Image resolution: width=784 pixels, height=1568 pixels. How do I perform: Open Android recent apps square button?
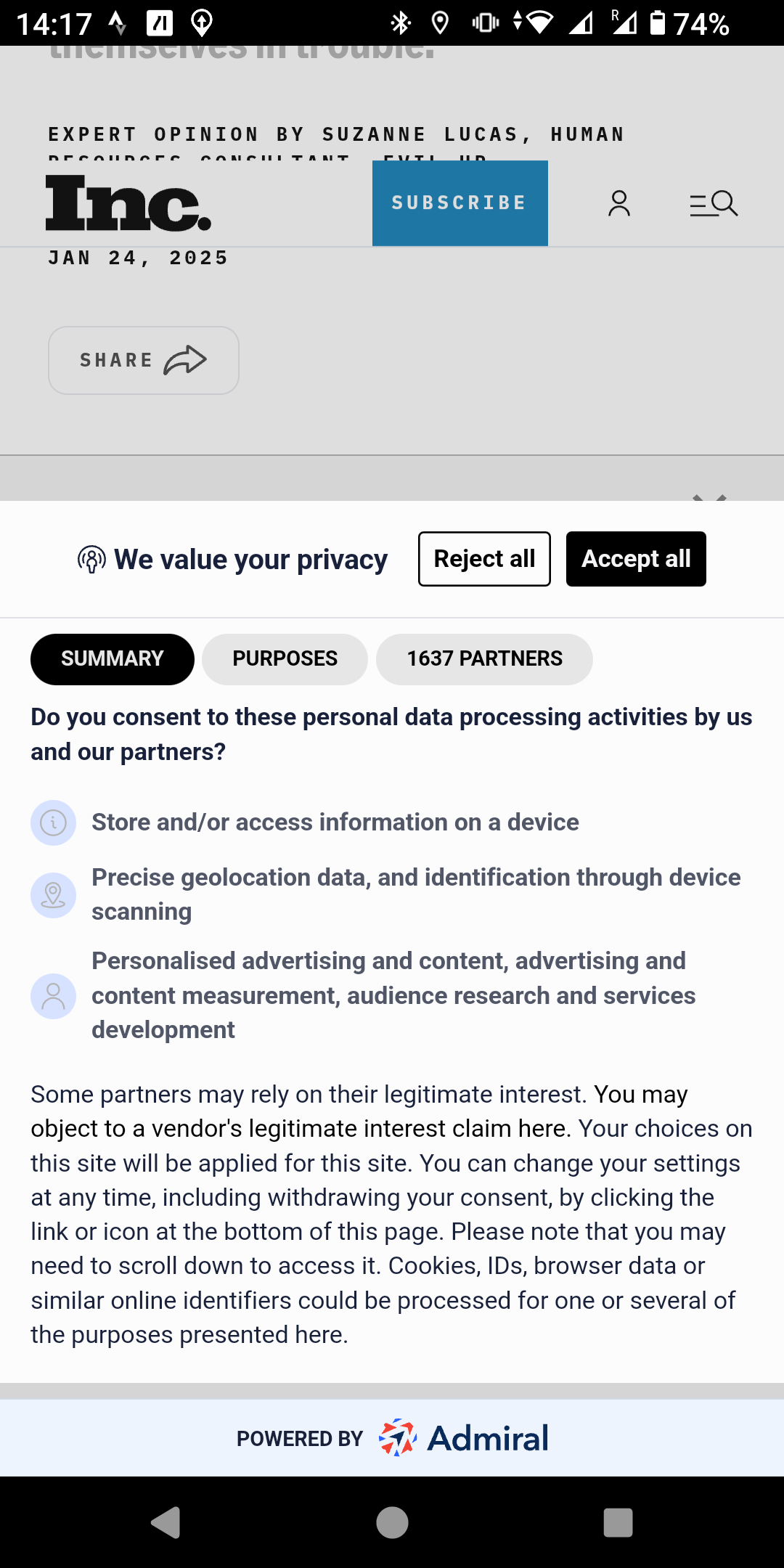pyautogui.click(x=618, y=1522)
